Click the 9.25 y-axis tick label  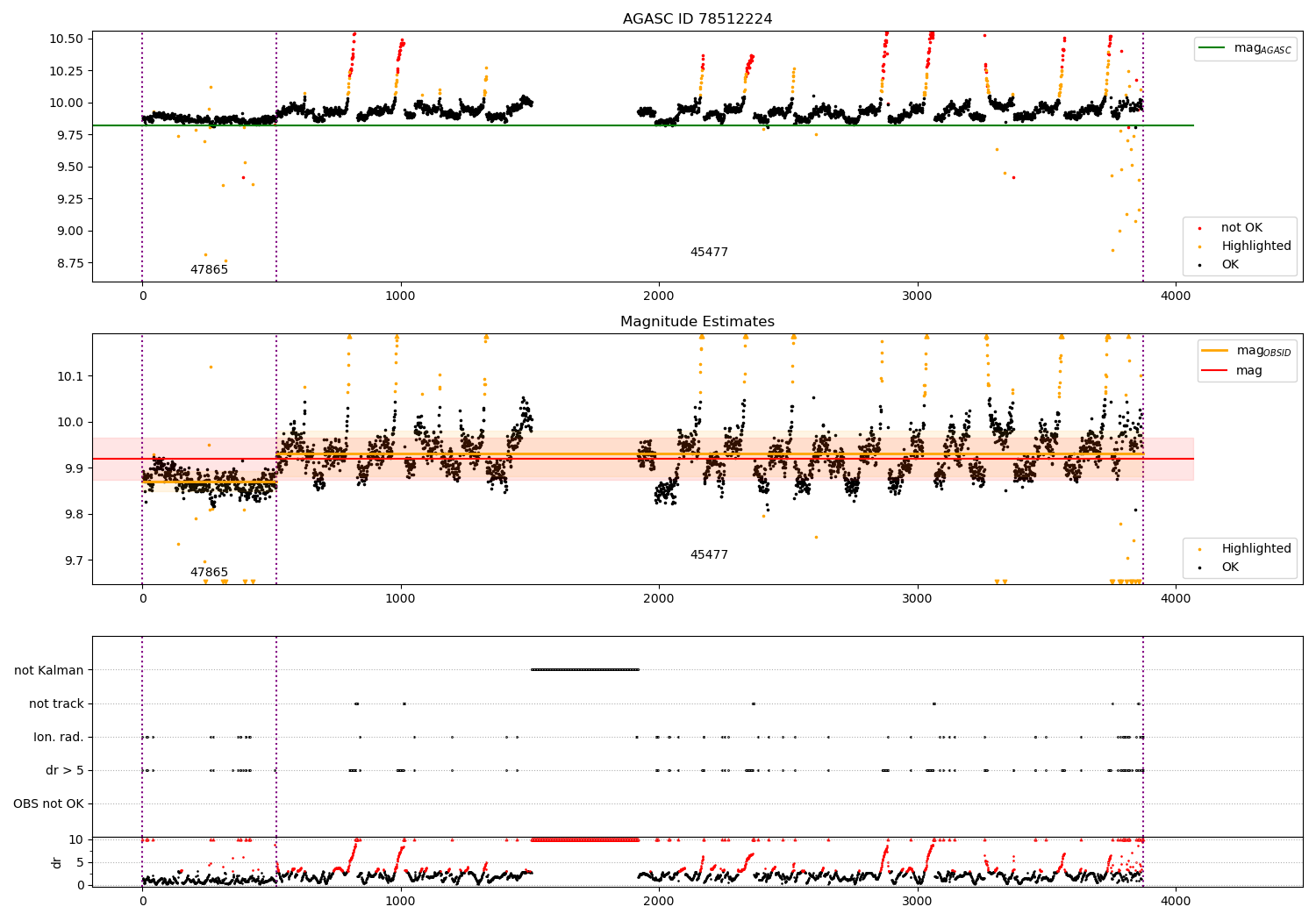pyautogui.click(x=69, y=199)
